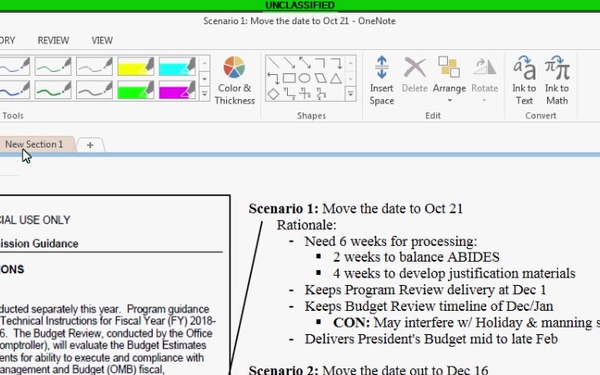Choose the triangle shape tool
Screen dimensions: 600x375
point(336,78)
